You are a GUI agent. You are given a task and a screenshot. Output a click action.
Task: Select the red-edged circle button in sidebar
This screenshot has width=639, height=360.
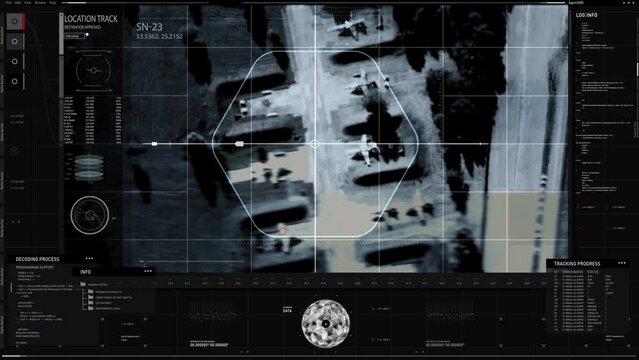point(15,21)
